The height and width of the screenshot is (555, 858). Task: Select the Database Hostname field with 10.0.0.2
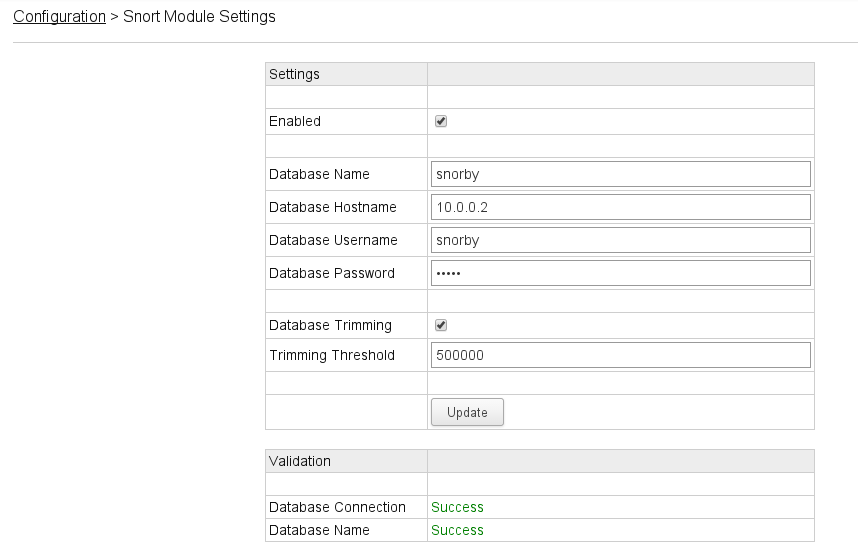point(621,207)
